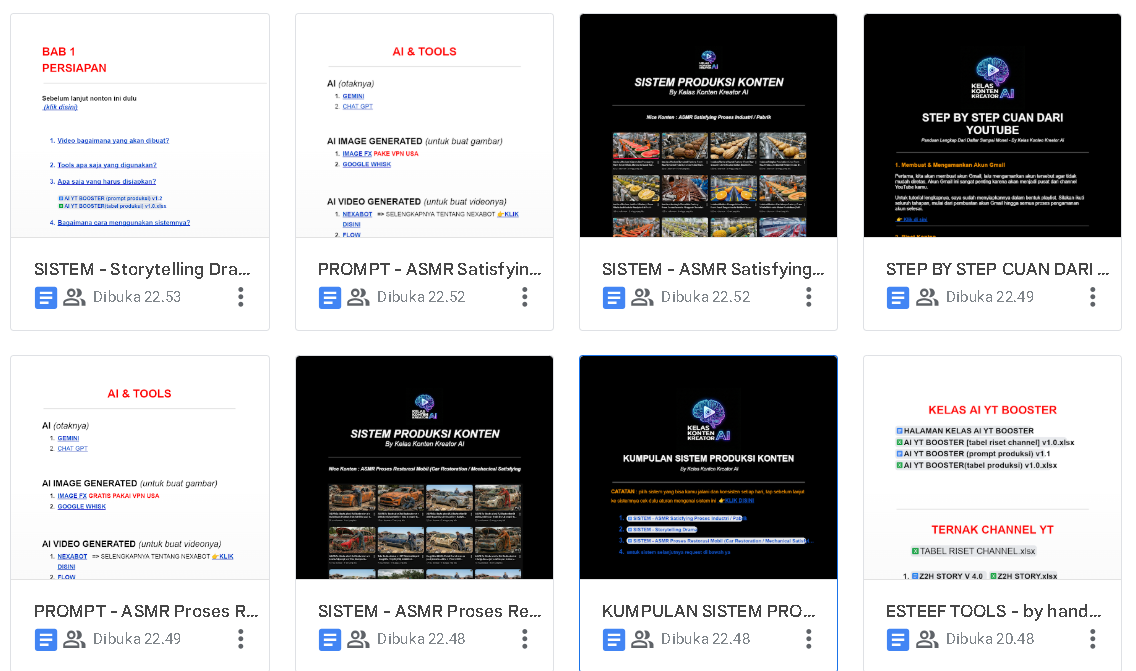This screenshot has height=671, width=1136.
Task: Click shared icon on PROMPT - ASMR Satisfying card
Action: pos(358,297)
